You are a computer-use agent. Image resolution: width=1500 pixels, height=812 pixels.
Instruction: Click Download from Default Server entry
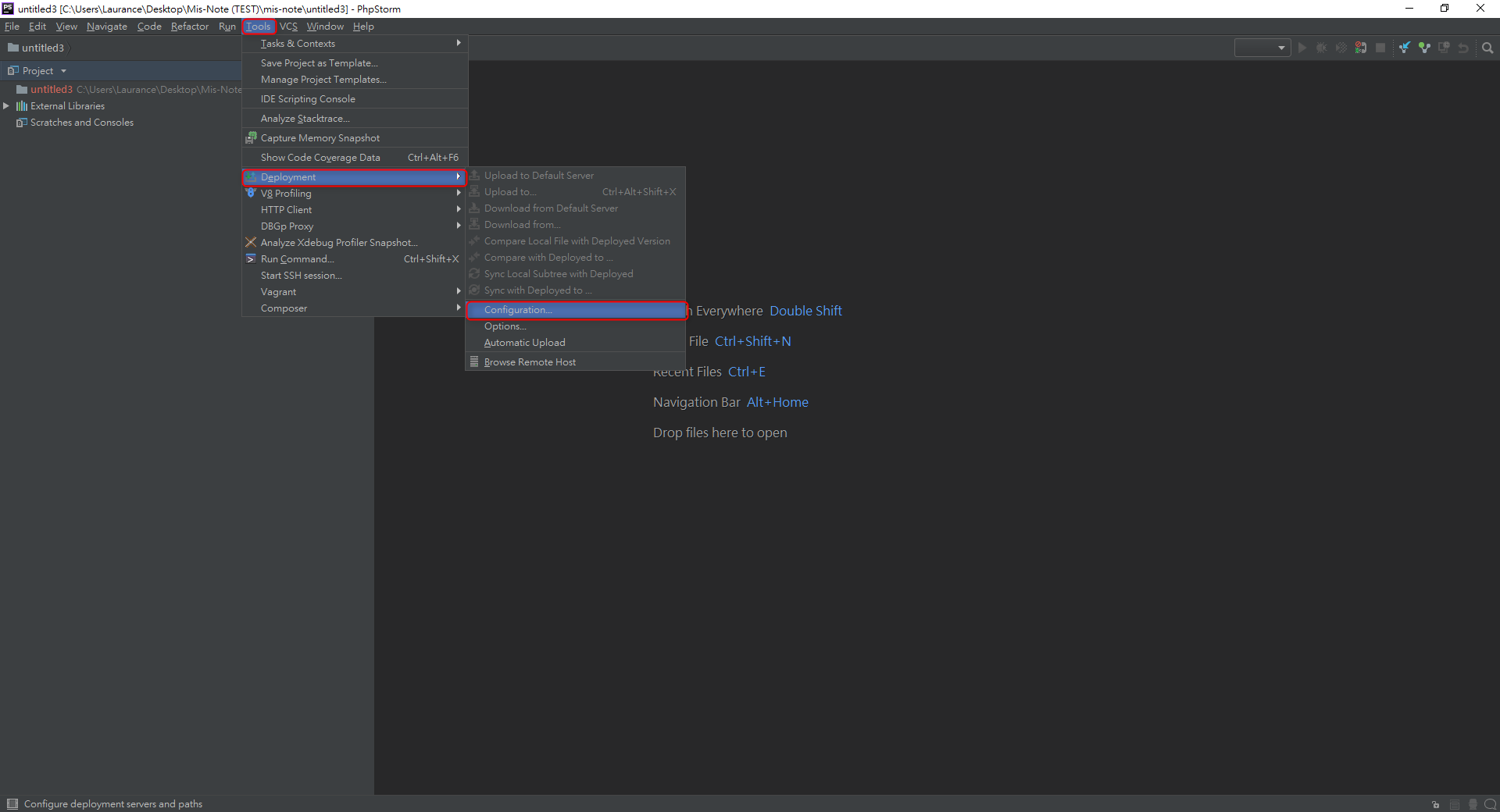coord(576,208)
